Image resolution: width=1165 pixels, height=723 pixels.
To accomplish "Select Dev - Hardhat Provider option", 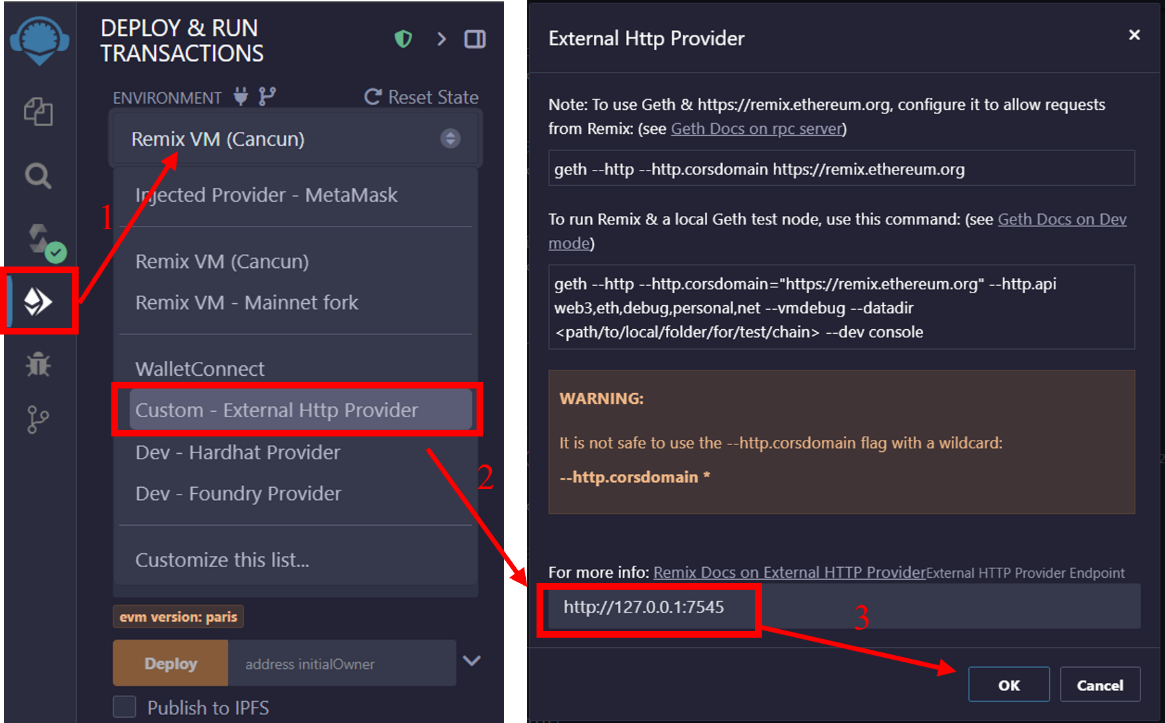I will [238, 452].
